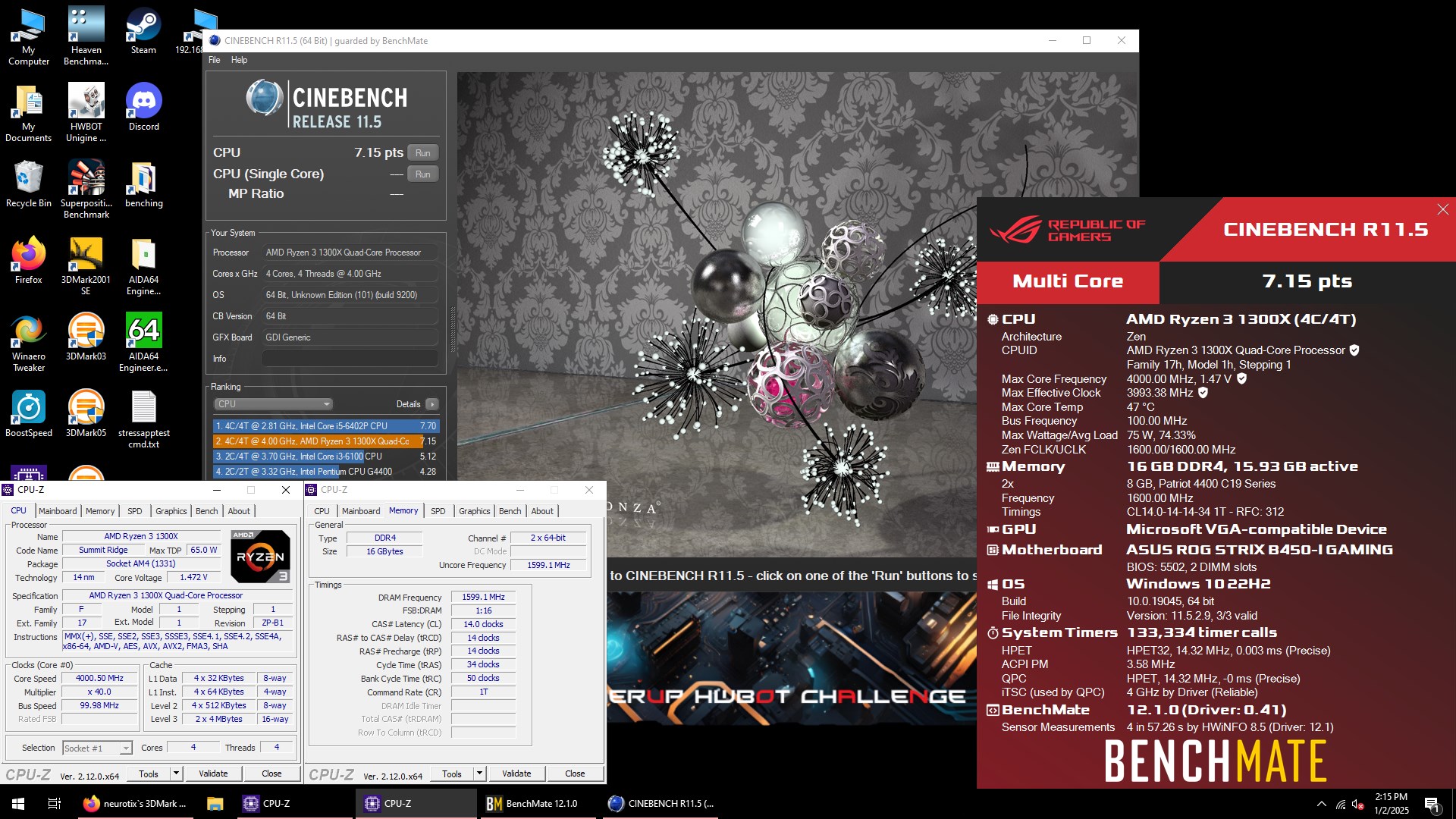Expand ranking Details arrow in Cinebench
1456x819 pixels.
click(x=432, y=404)
